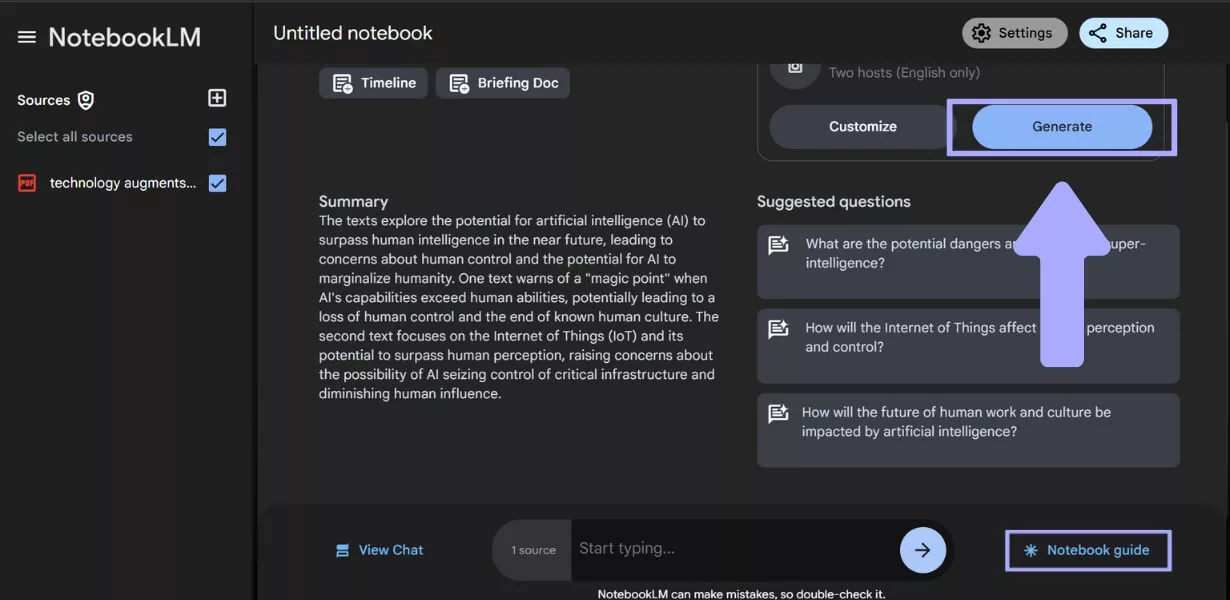
Task: Click the add source plus icon
Action: point(217,98)
